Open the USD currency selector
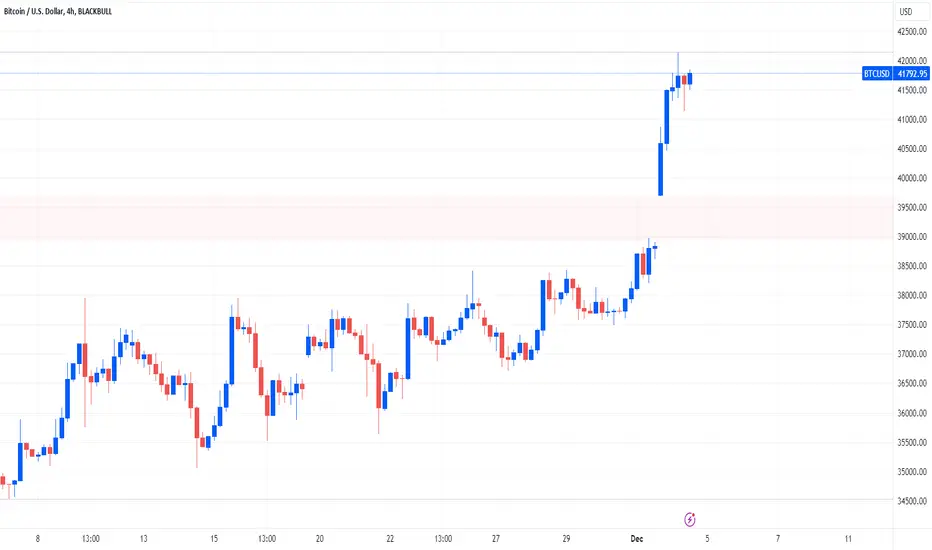The height and width of the screenshot is (550, 932). point(906,12)
